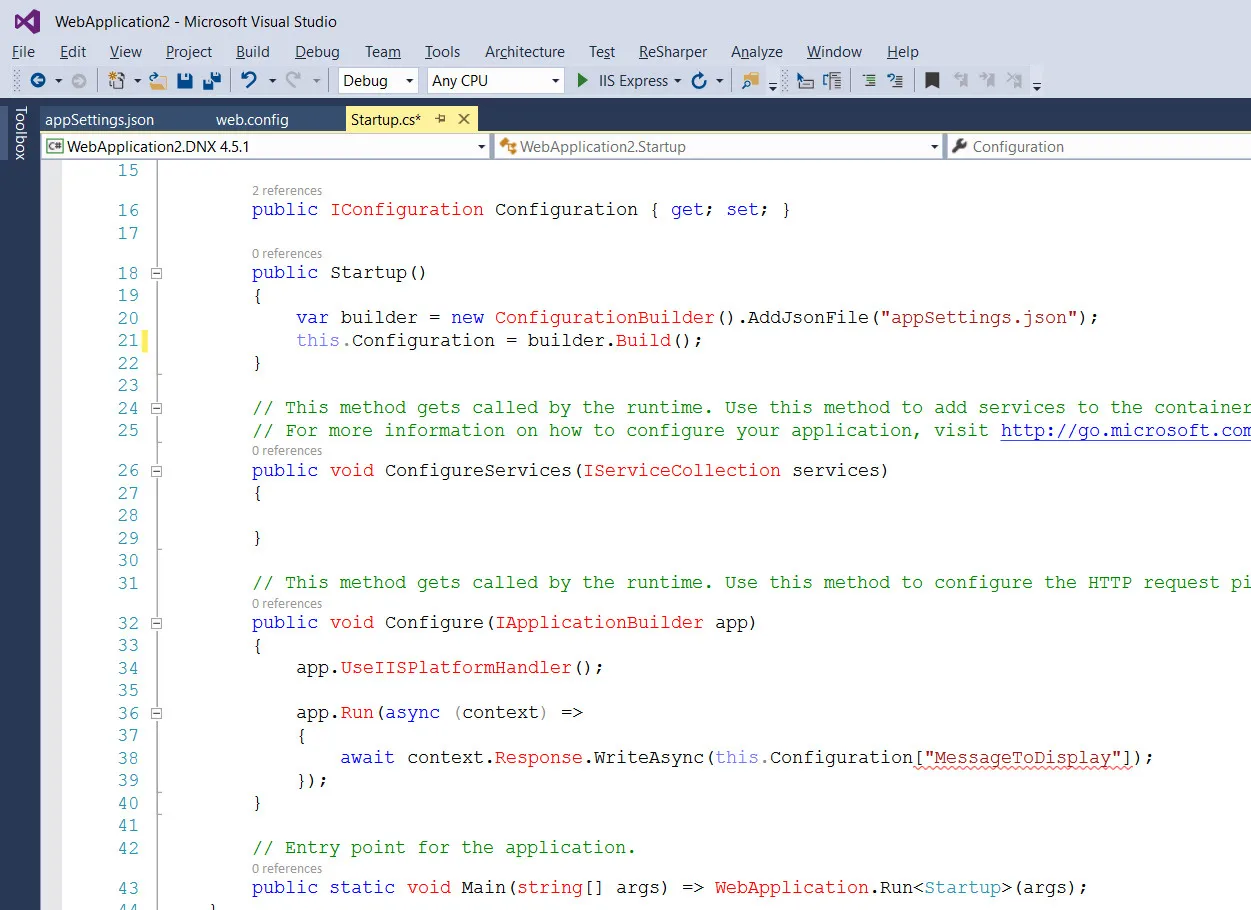Toggle a bookmark with the bookmark icon
This screenshot has height=910, width=1251.
click(x=932, y=81)
